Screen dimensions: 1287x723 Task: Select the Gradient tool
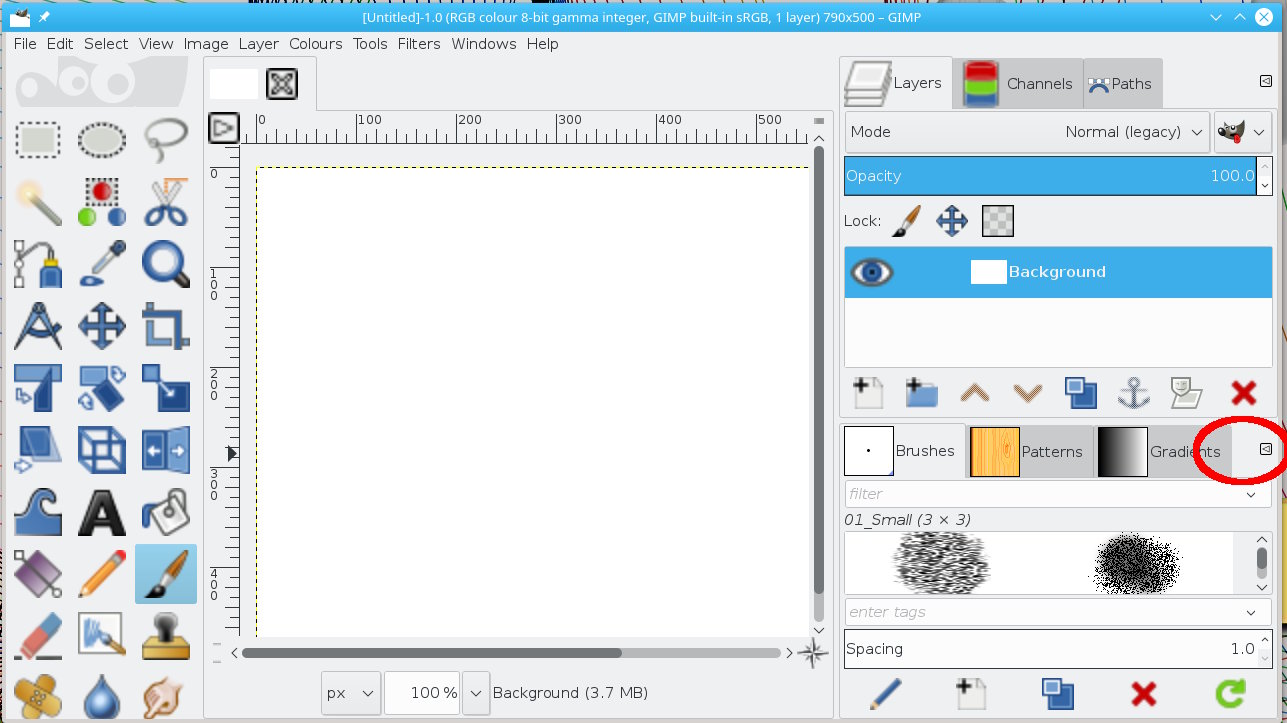coord(39,574)
